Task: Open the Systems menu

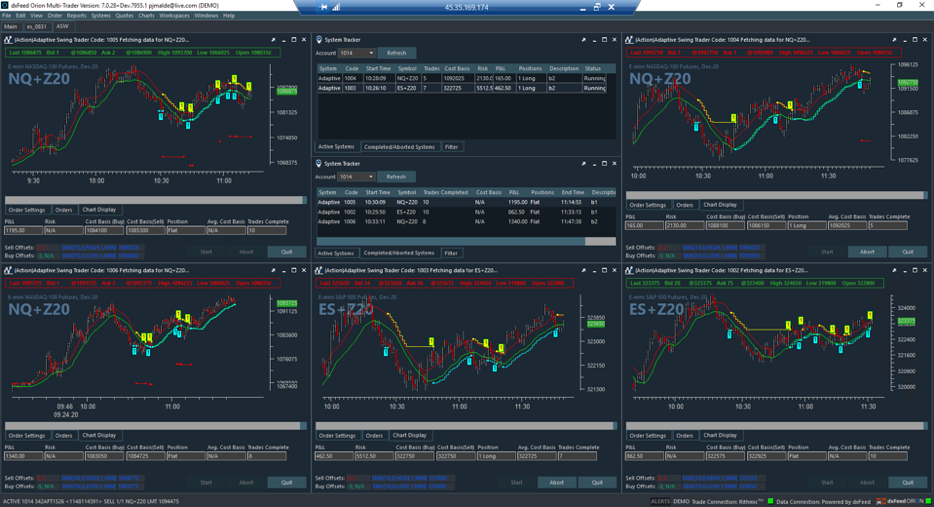Action: pos(100,15)
